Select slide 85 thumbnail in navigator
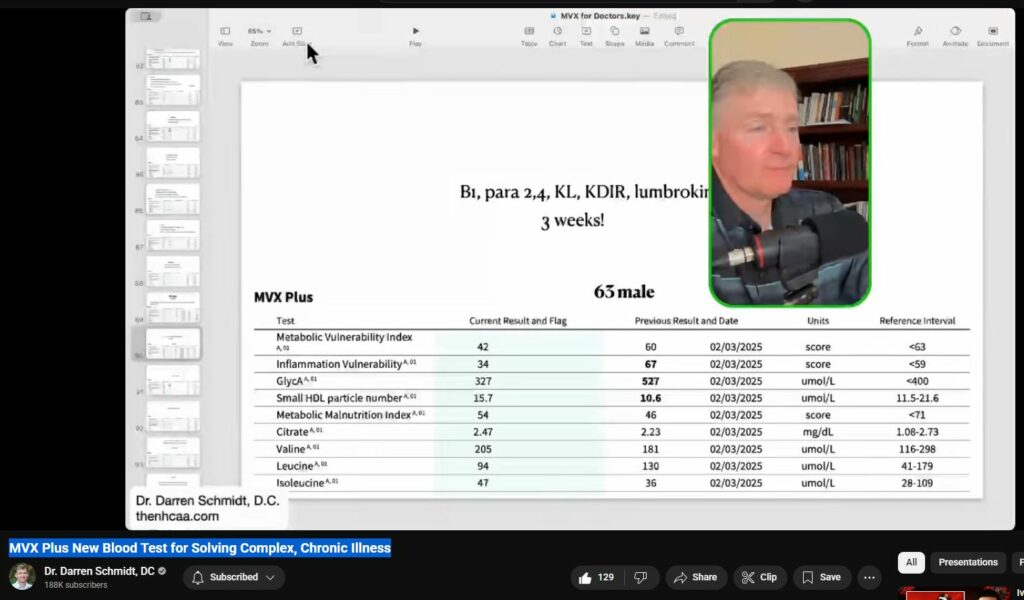Viewport: 1024px width, 600px height. [173, 163]
